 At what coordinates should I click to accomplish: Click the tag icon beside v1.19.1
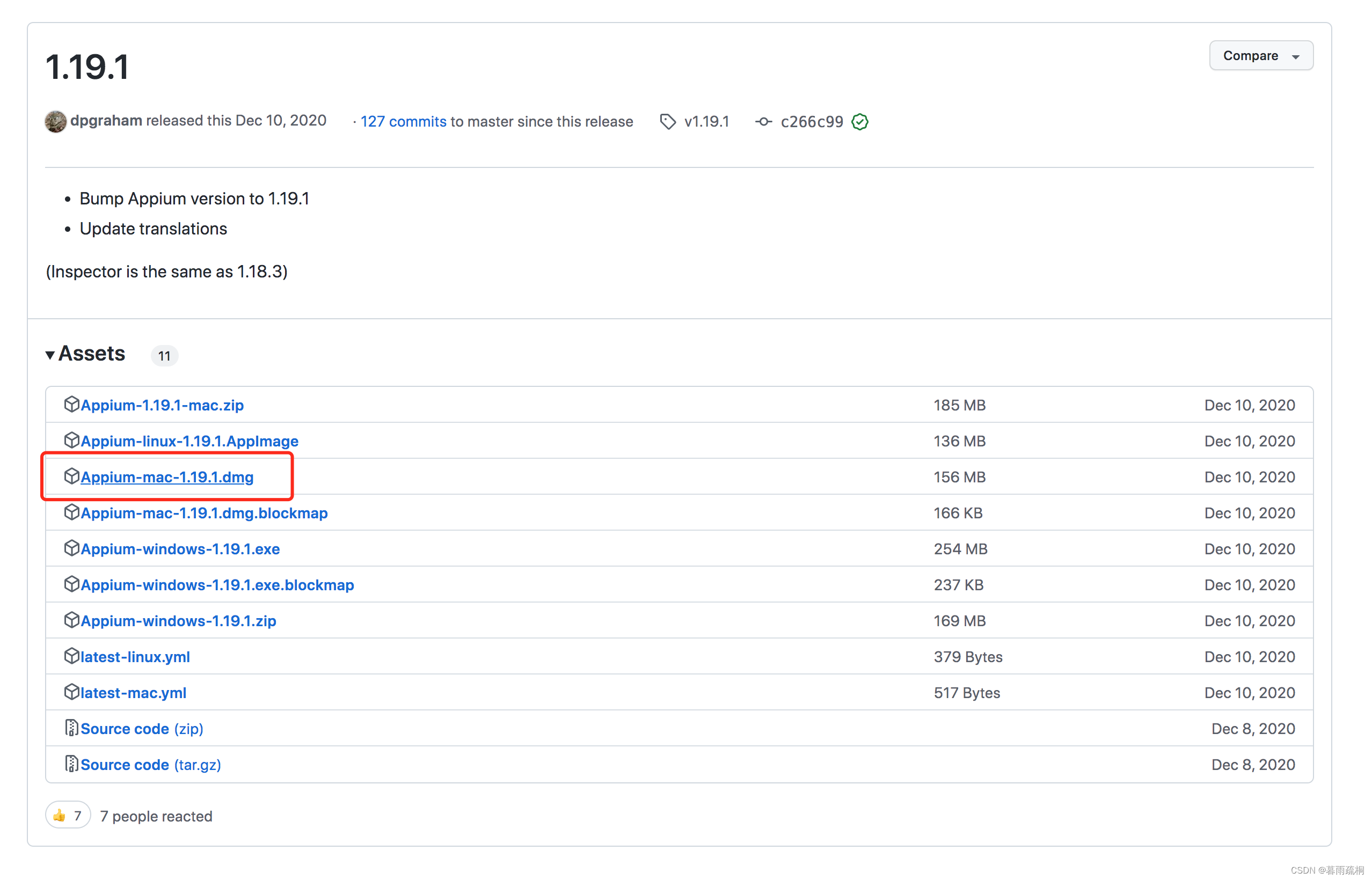pyautogui.click(x=668, y=121)
